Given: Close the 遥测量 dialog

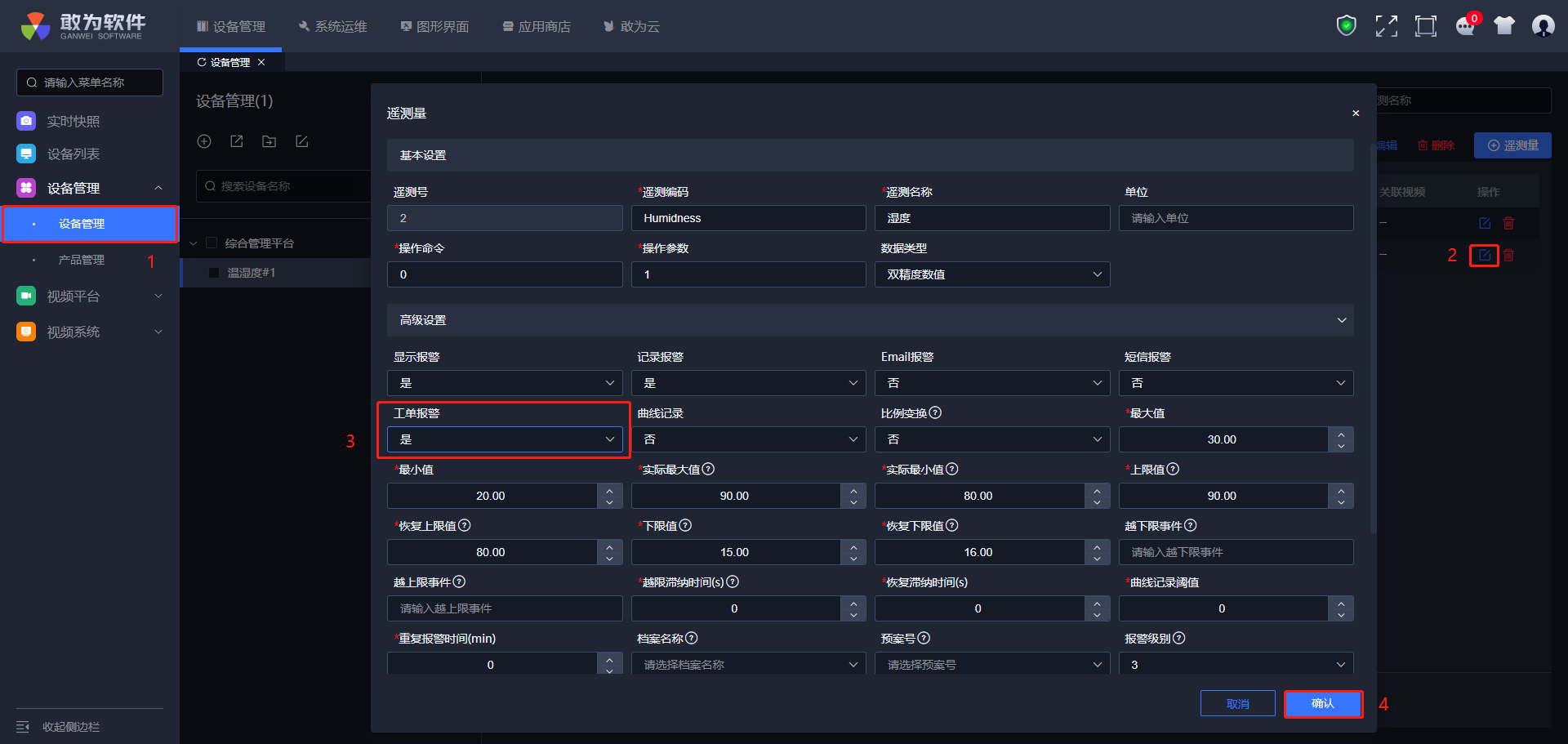Looking at the screenshot, I should click(x=1356, y=114).
